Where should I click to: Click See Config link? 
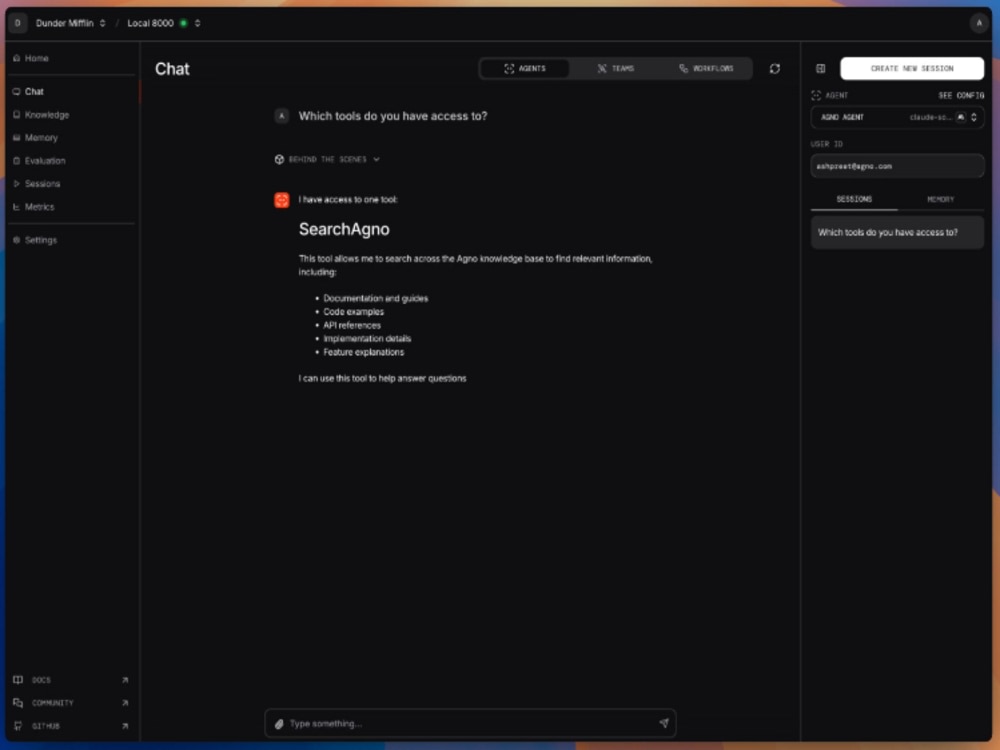pyautogui.click(x=960, y=96)
